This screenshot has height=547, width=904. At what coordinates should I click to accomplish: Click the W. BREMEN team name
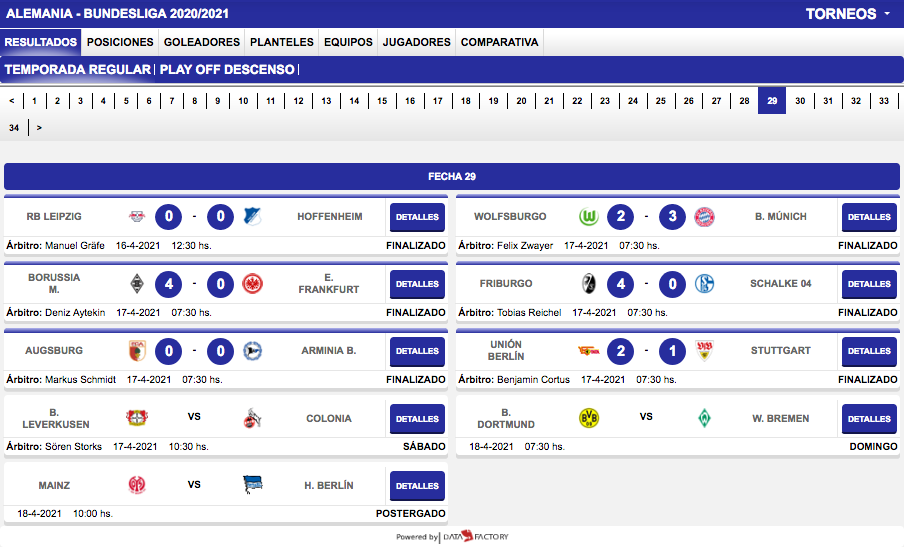point(781,418)
